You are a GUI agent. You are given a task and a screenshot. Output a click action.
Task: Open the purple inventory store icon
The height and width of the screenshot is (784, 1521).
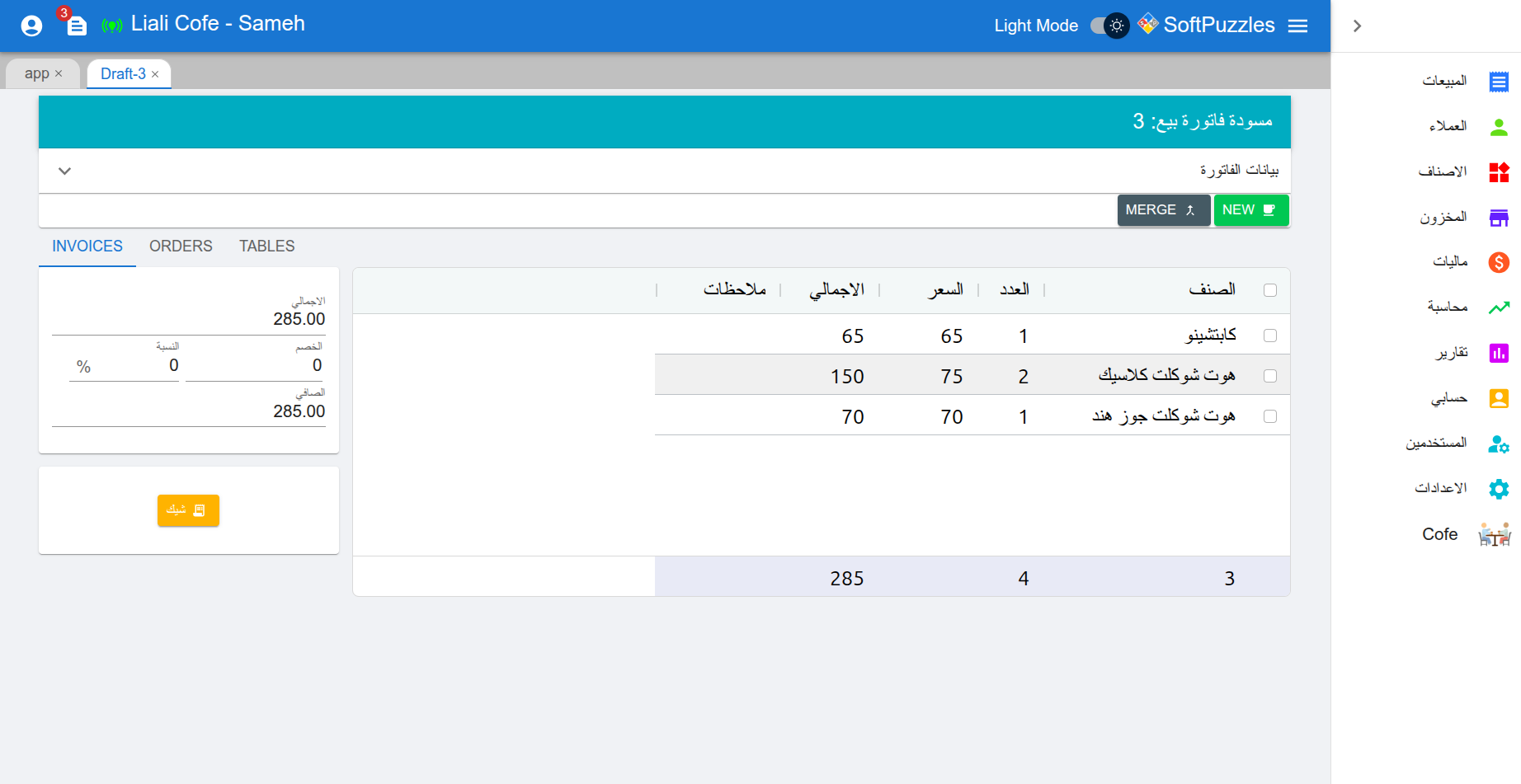click(1498, 218)
